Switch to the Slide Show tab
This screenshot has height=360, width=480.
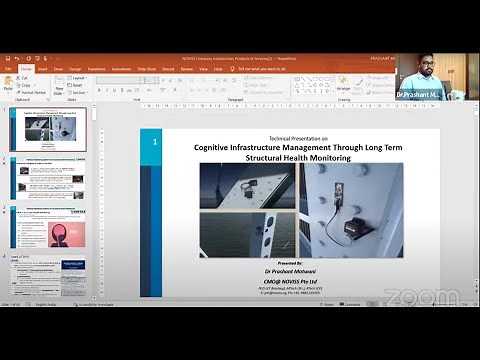(x=146, y=69)
